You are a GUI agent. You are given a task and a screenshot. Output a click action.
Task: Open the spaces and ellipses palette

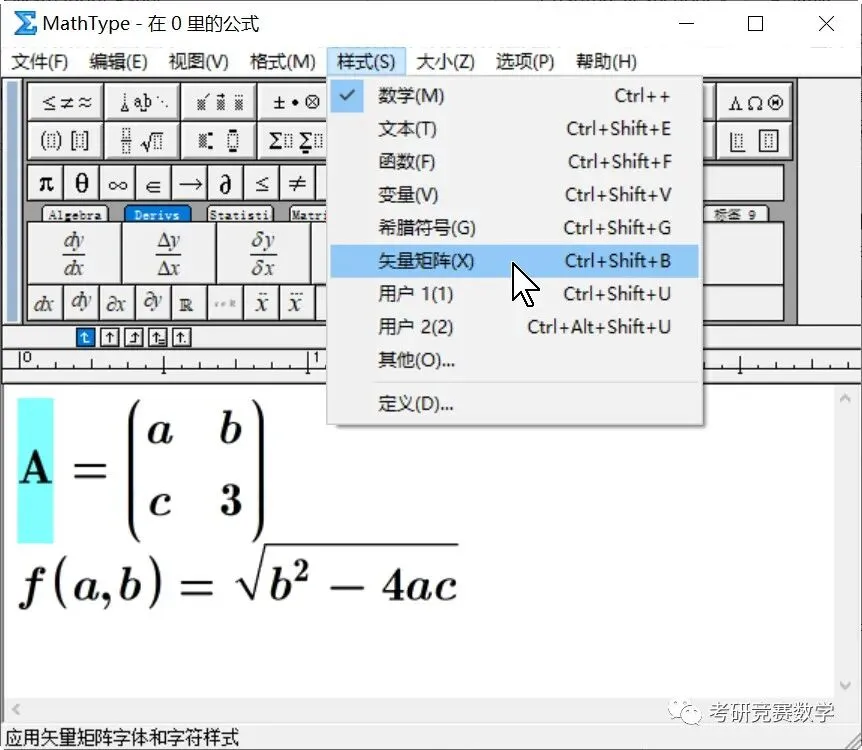coord(142,102)
